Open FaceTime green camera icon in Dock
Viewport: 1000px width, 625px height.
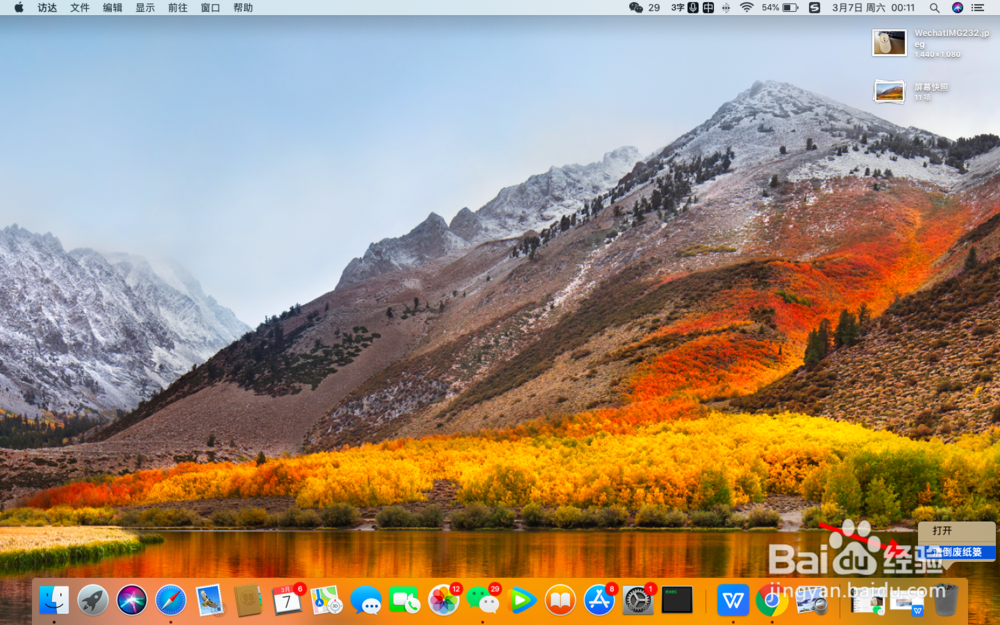pyautogui.click(x=404, y=600)
